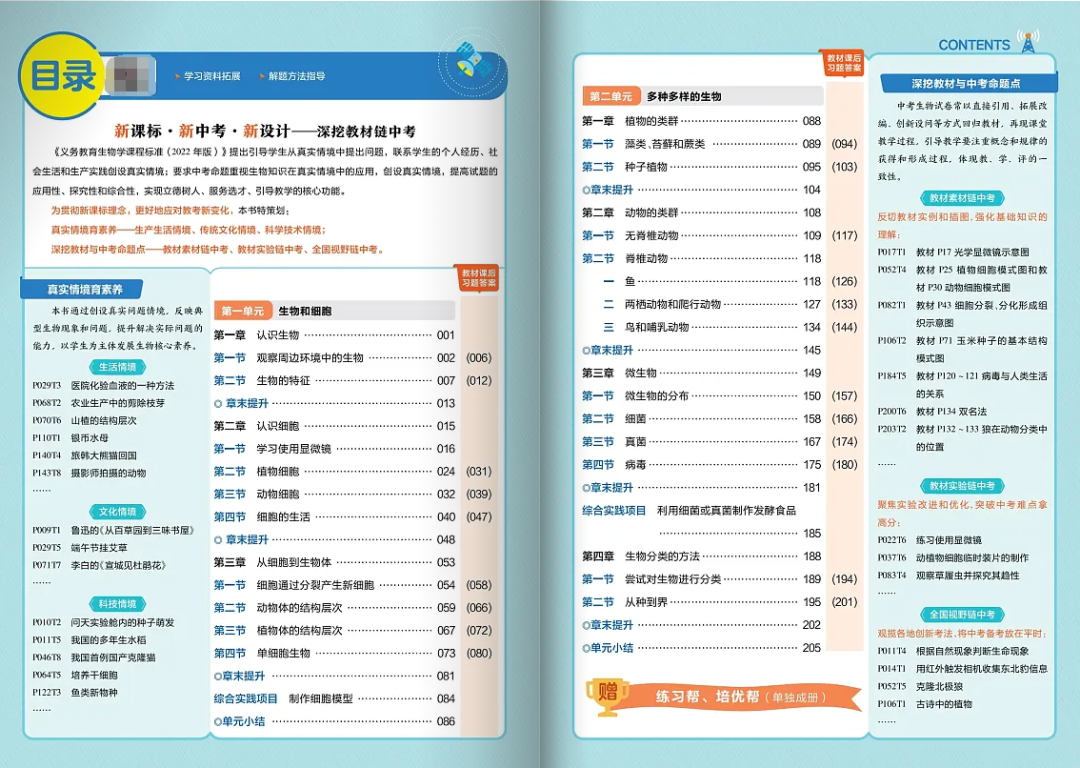Open the 细胞的生活 section entry
This screenshot has height=768, width=1080.
tap(334, 517)
